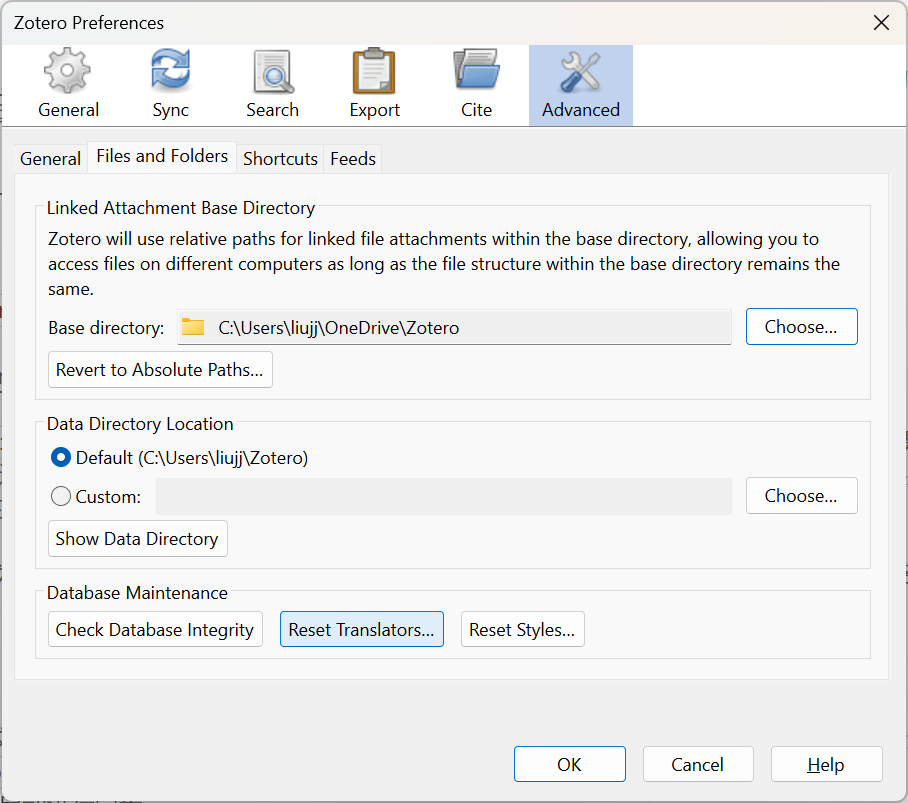Switch to the Feeds tab
908x803 pixels.
pyautogui.click(x=353, y=158)
